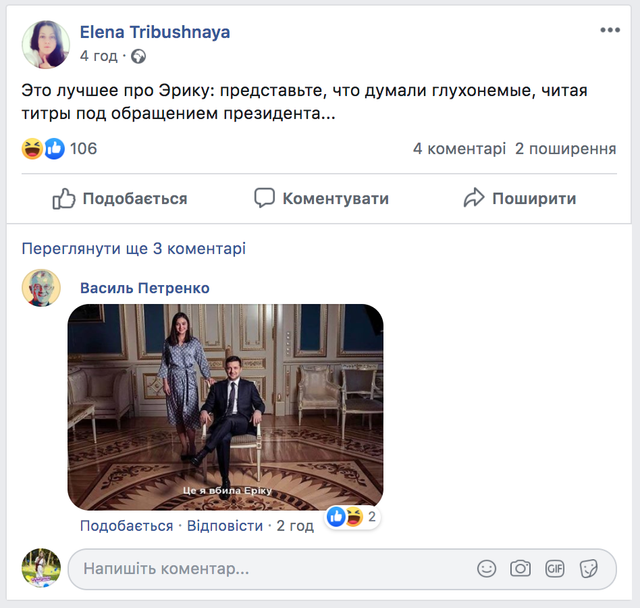Image resolution: width=640 pixels, height=608 pixels.
Task: Open Elena Tribushnaya's profile name
Action: click(x=155, y=32)
